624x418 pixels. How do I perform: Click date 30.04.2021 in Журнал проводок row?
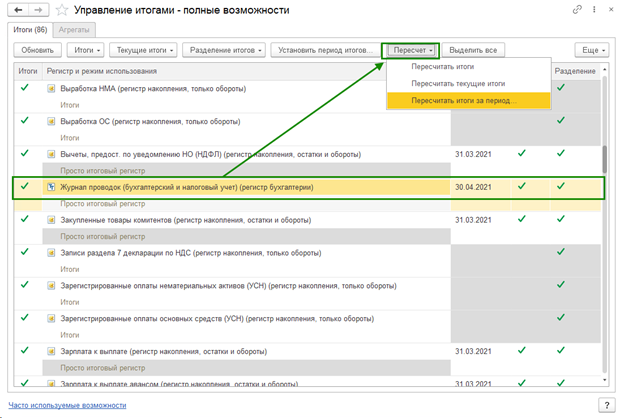point(473,187)
